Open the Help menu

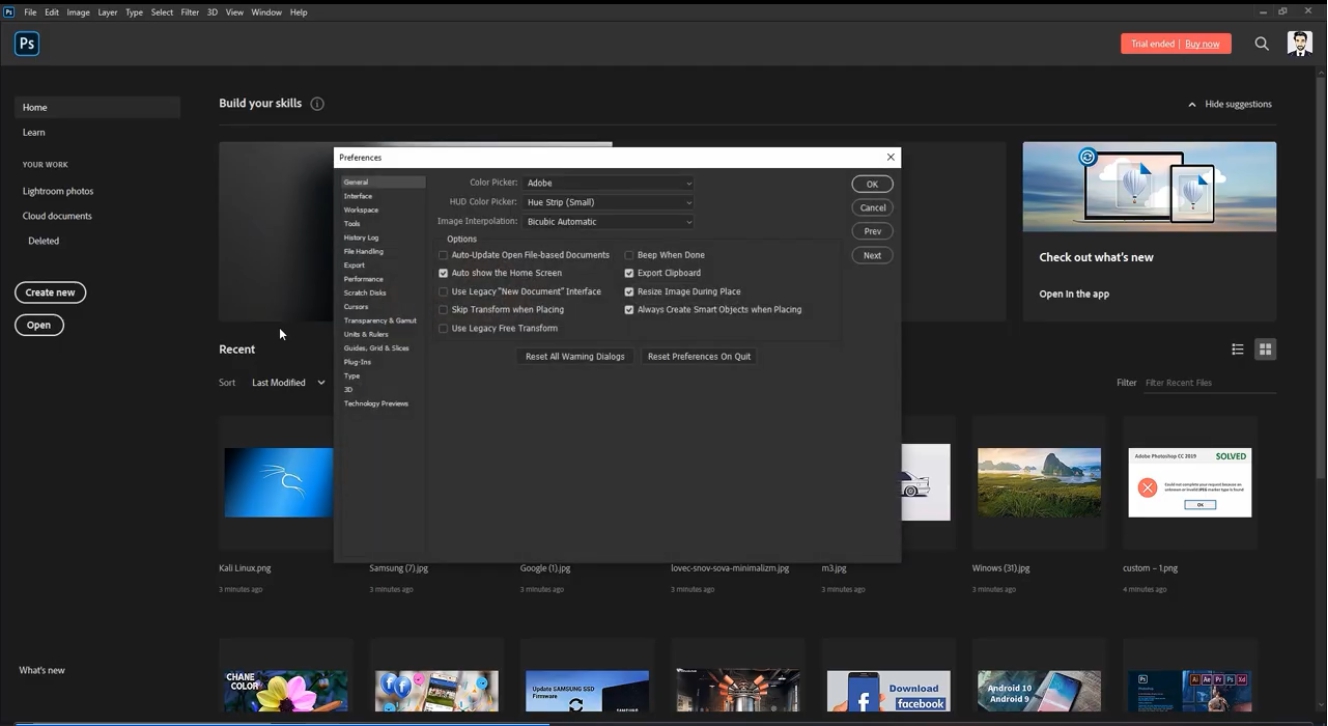(x=298, y=12)
